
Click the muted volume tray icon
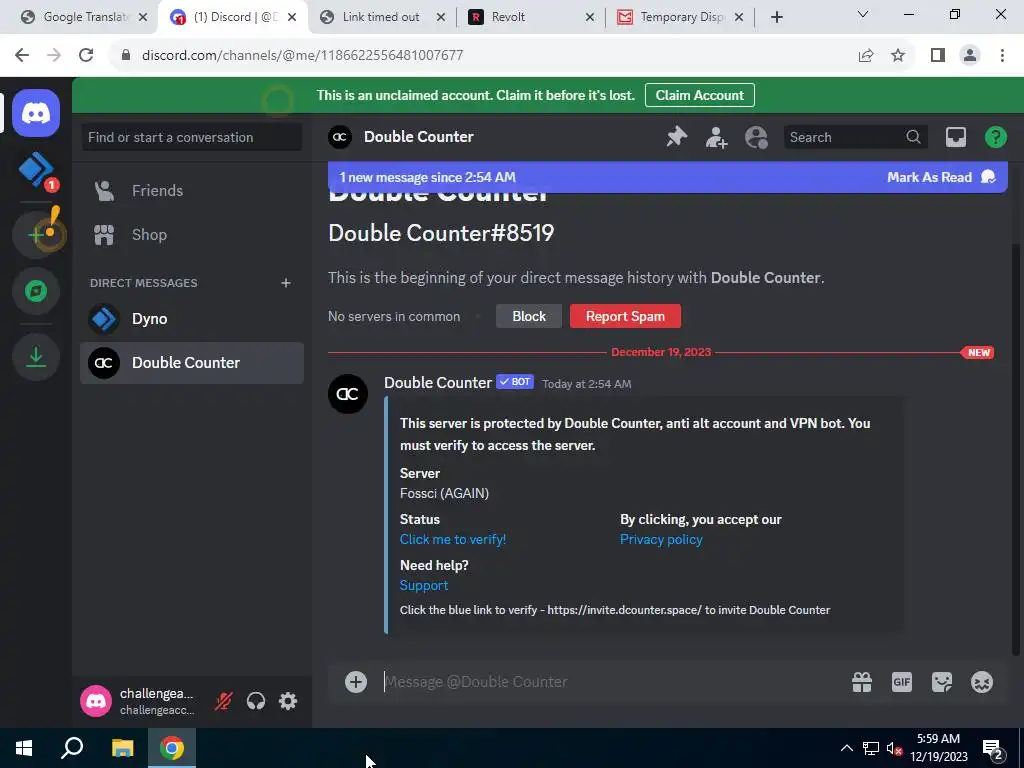pos(894,748)
